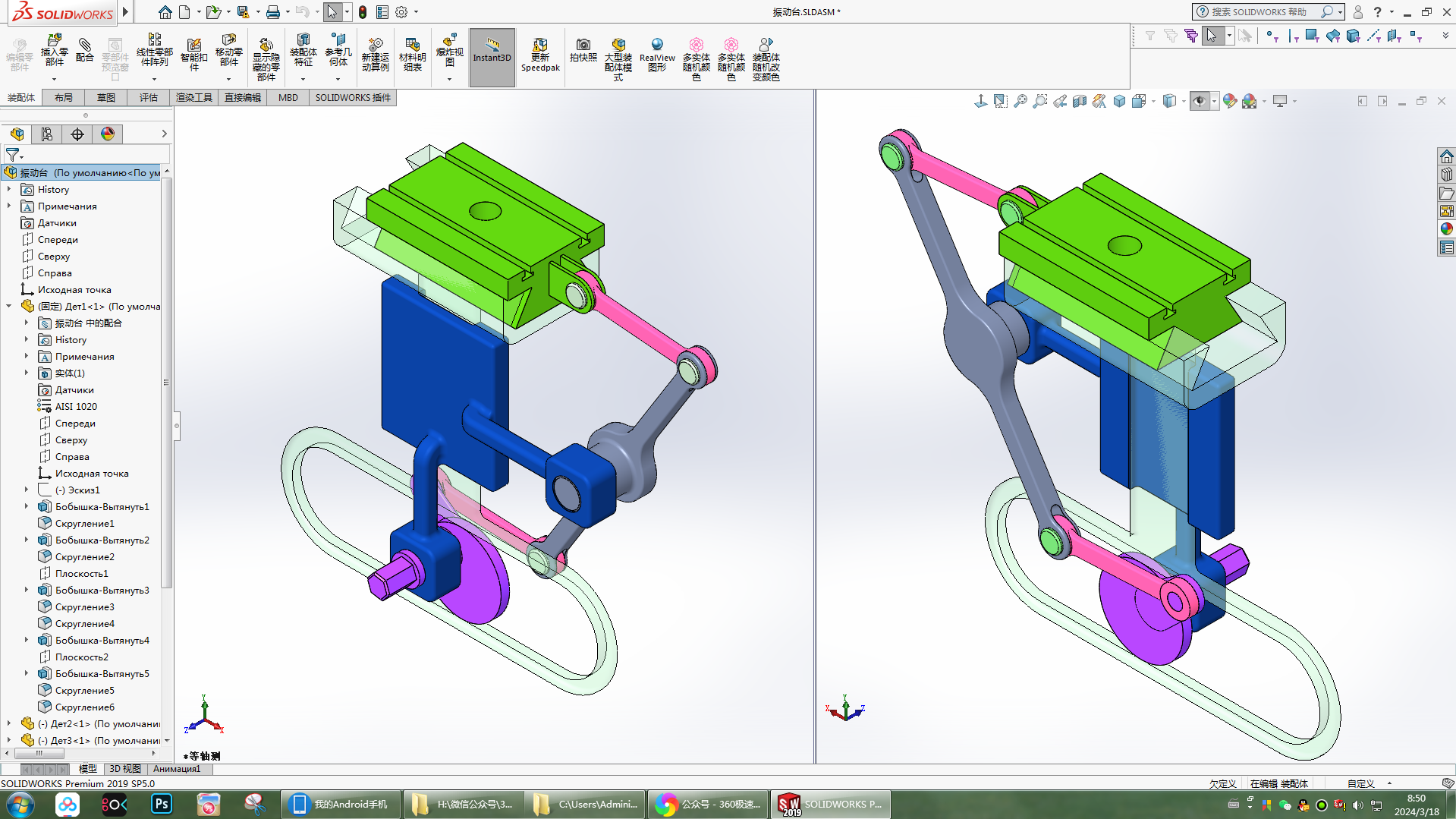Toggle the Filter Vertices selection filter
The height and width of the screenshot is (819, 1456).
1272,36
